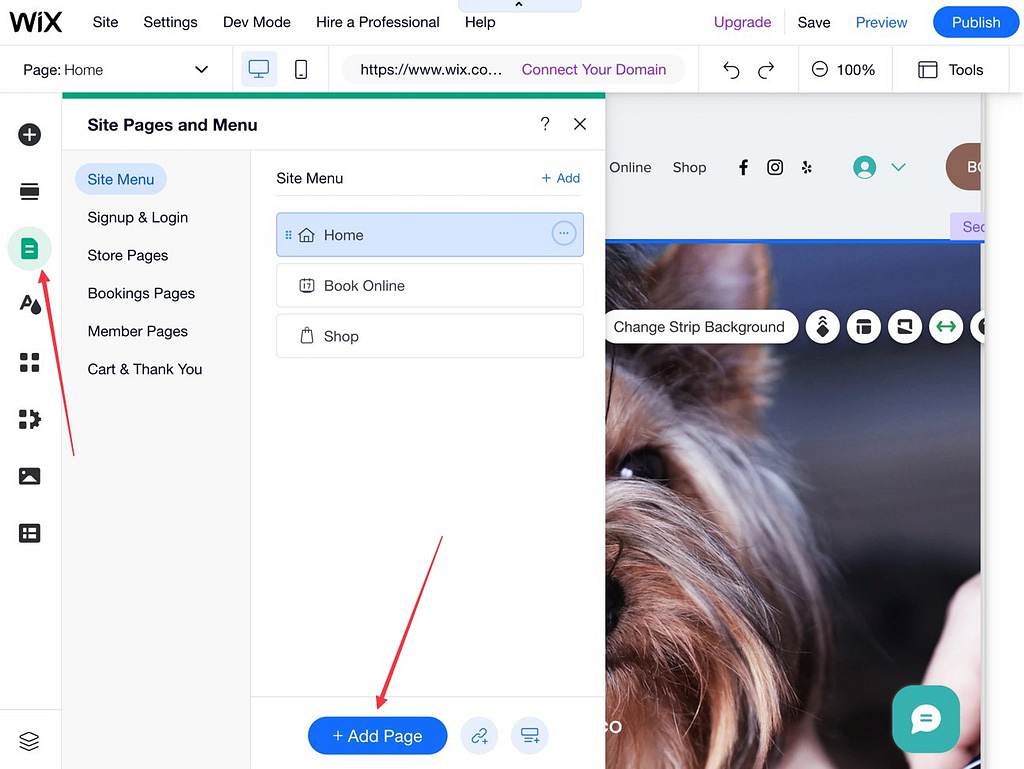
Task: Click the Preview link
Action: point(882,22)
